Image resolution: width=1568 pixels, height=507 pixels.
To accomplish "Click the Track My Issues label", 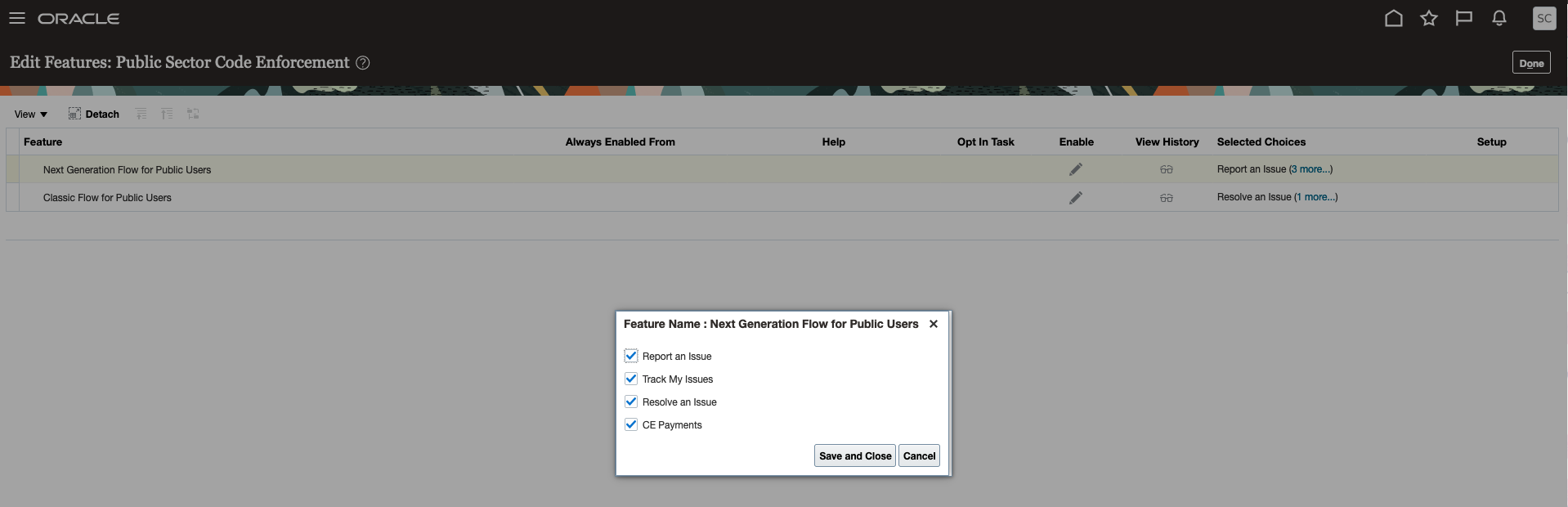I will click(678, 379).
